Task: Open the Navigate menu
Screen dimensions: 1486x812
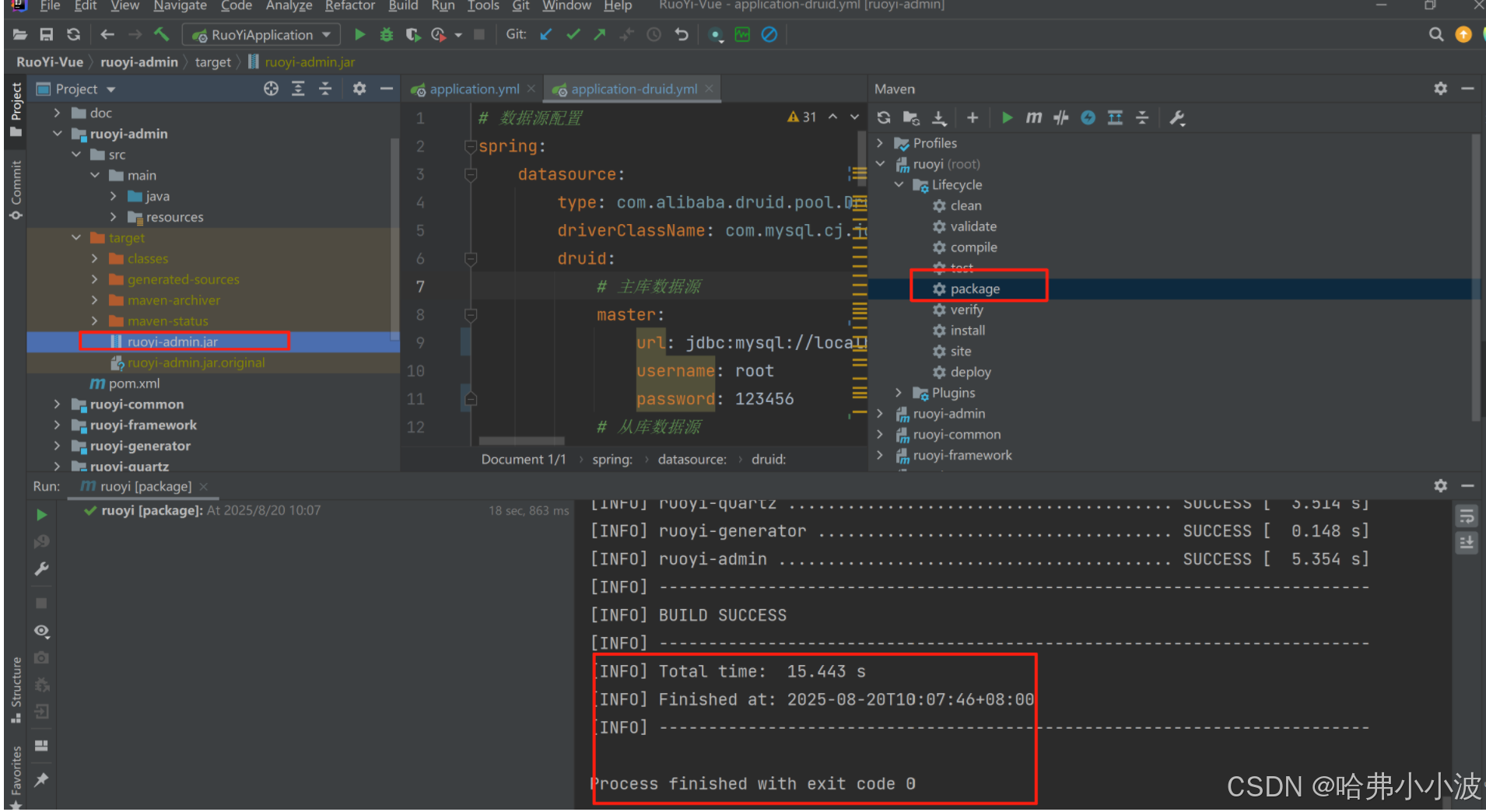Action: point(180,6)
